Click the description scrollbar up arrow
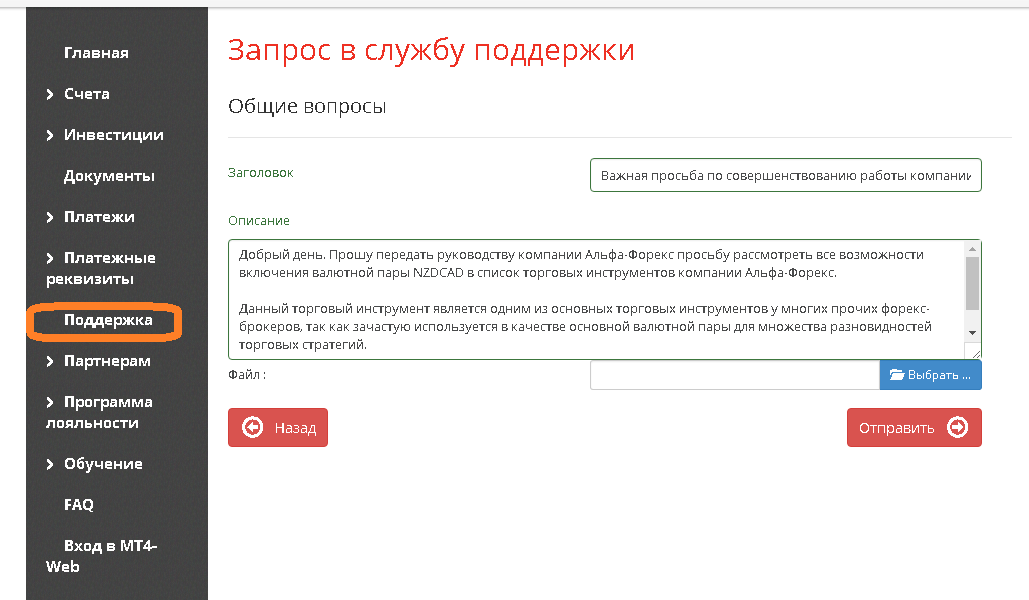 973,249
